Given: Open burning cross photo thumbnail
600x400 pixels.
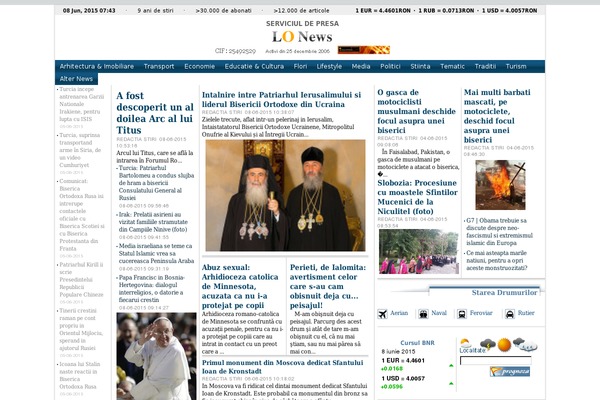Looking at the screenshot, I should (x=501, y=184).
